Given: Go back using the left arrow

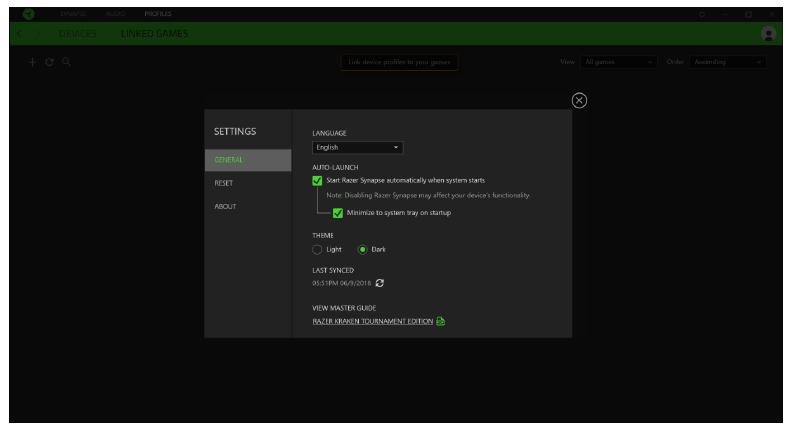Looking at the screenshot, I should [20, 34].
